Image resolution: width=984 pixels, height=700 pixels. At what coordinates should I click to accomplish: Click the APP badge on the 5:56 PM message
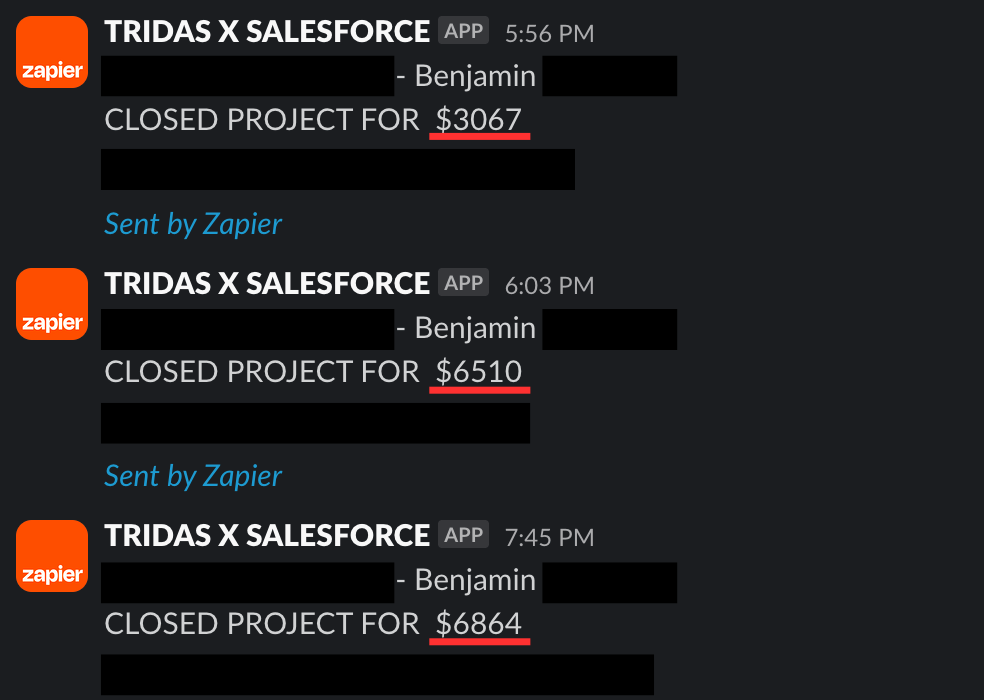tap(463, 31)
